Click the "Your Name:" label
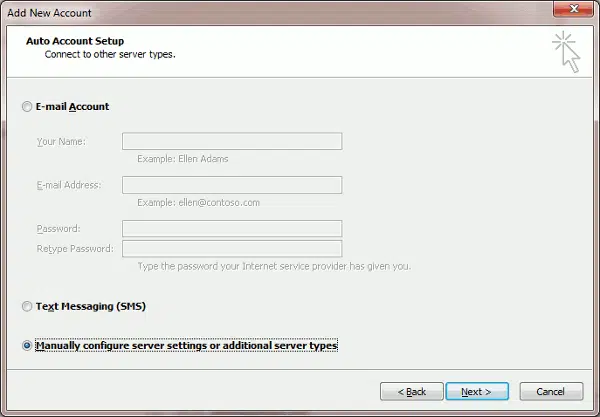 [61, 141]
